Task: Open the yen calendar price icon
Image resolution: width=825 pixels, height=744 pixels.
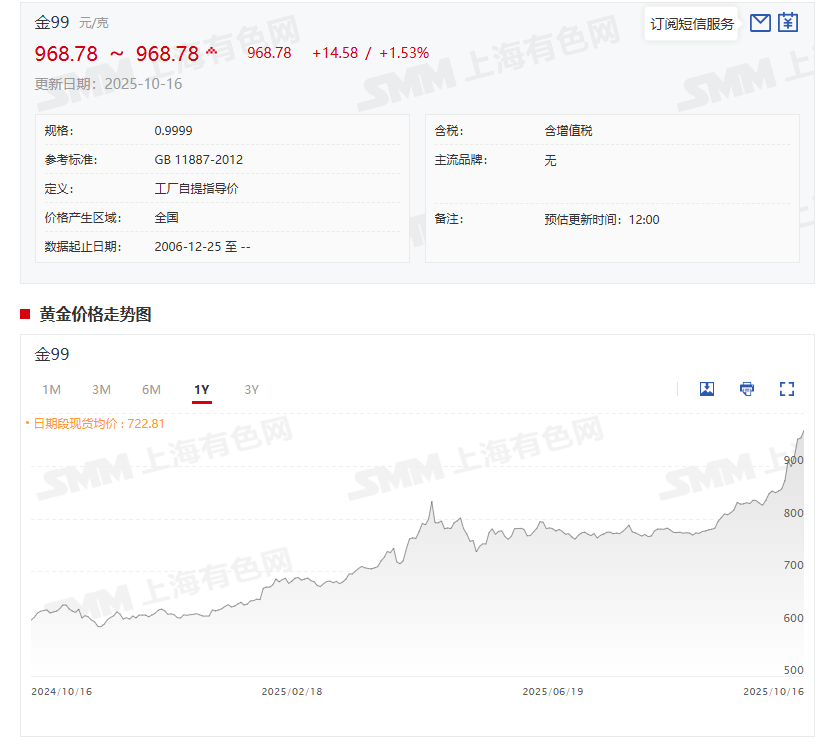Action: (788, 22)
